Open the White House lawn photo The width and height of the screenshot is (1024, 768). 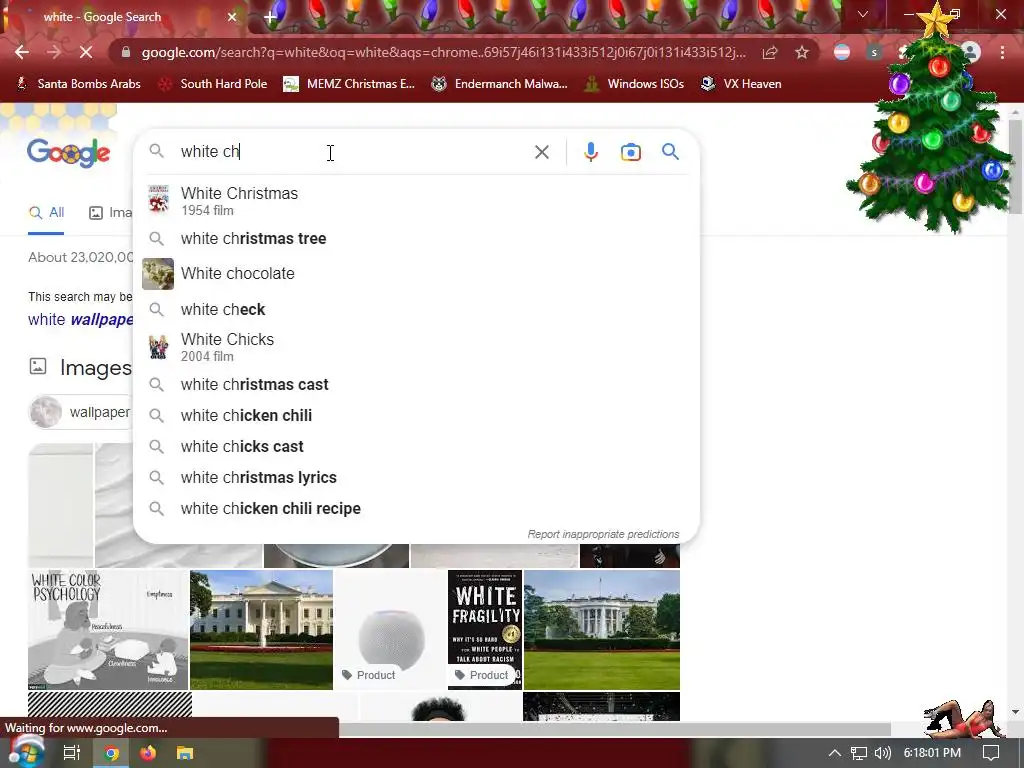tap(601, 630)
